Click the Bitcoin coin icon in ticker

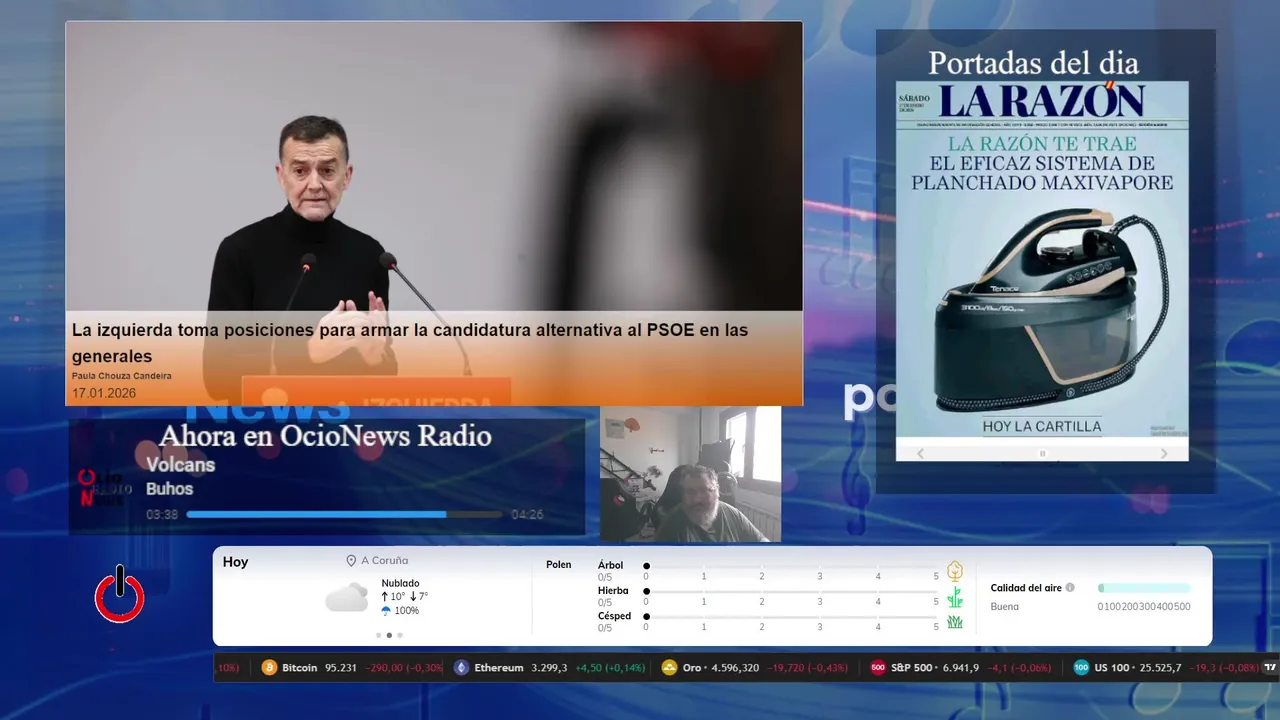point(269,668)
